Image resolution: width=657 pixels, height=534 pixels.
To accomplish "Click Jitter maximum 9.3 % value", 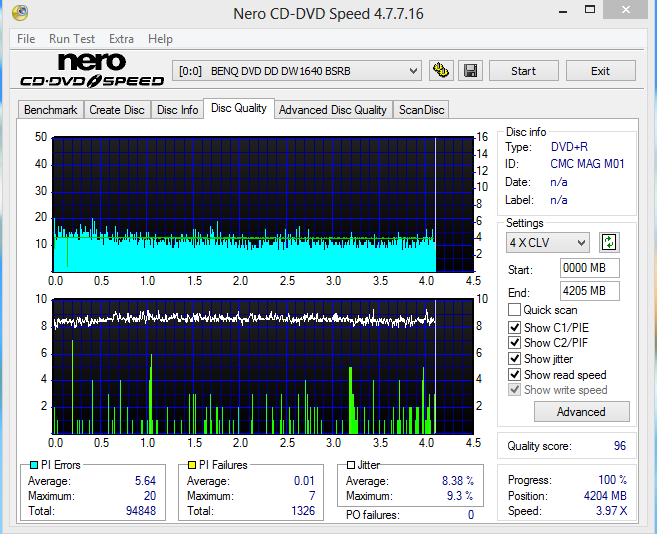I will (x=460, y=496).
